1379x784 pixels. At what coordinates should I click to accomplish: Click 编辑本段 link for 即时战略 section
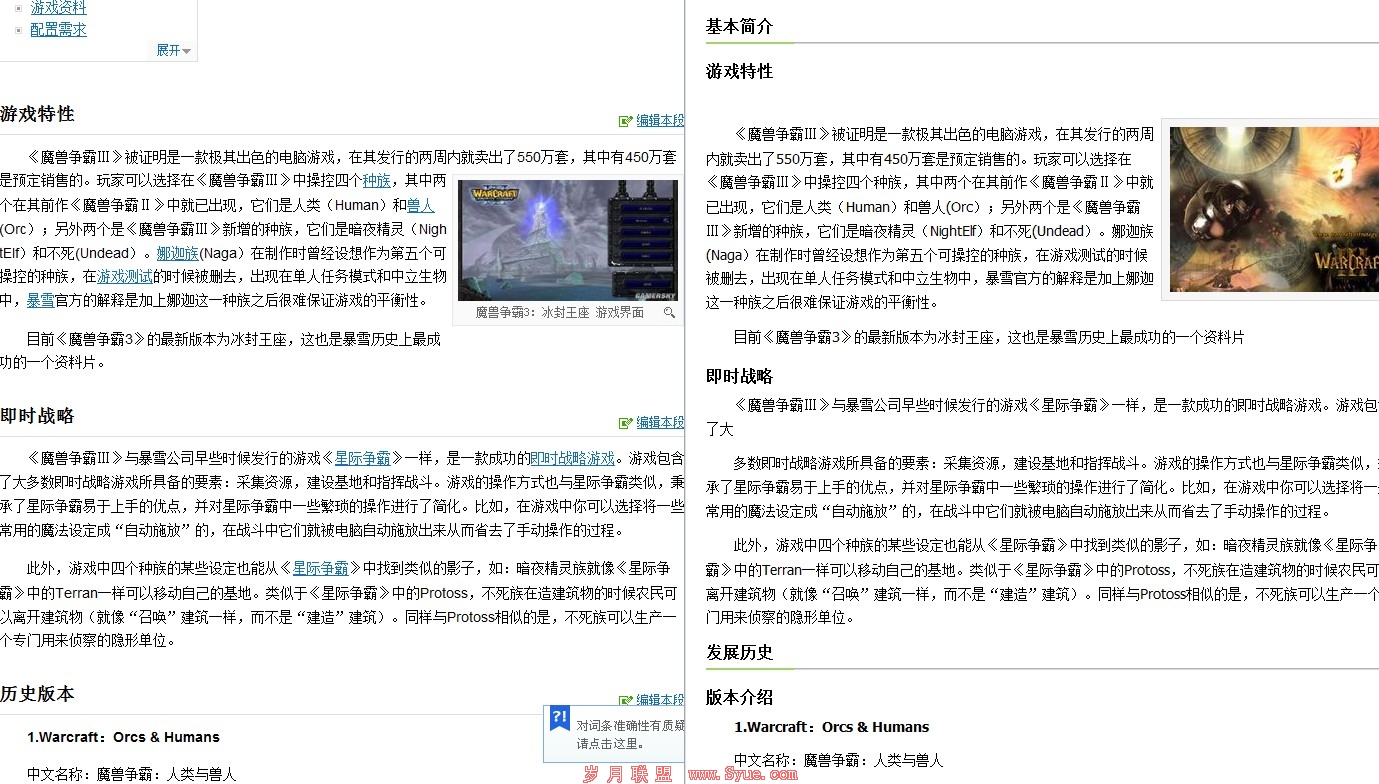(x=661, y=422)
